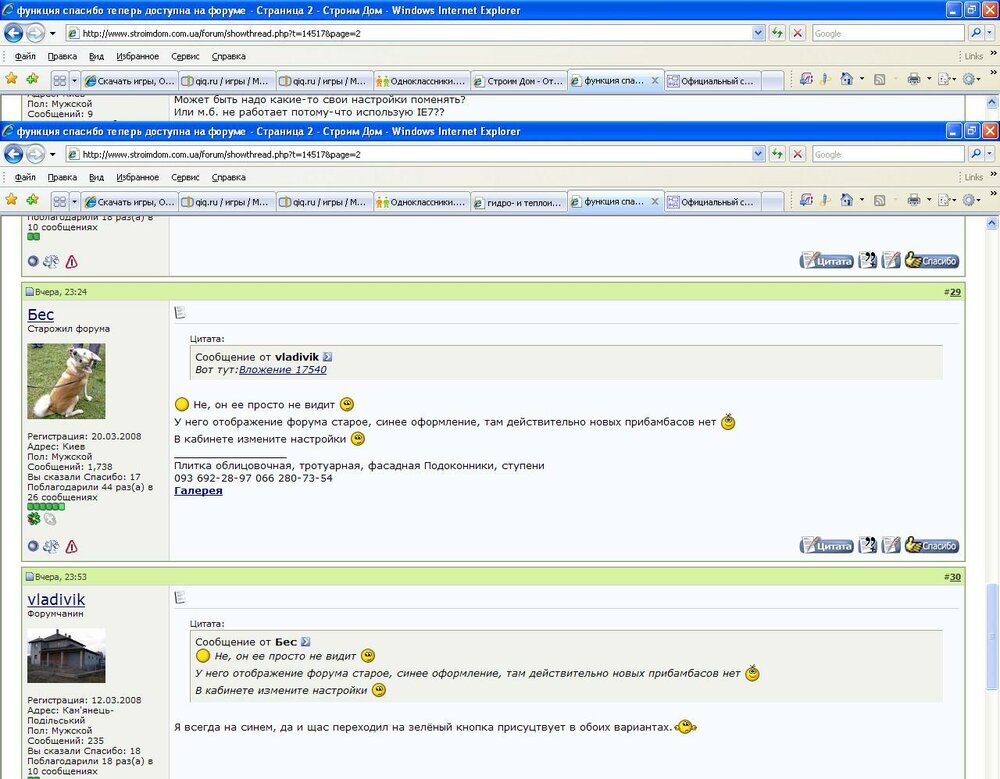Open the 'Вложение 17540' attachment link
The image size is (1000, 779).
click(x=283, y=369)
